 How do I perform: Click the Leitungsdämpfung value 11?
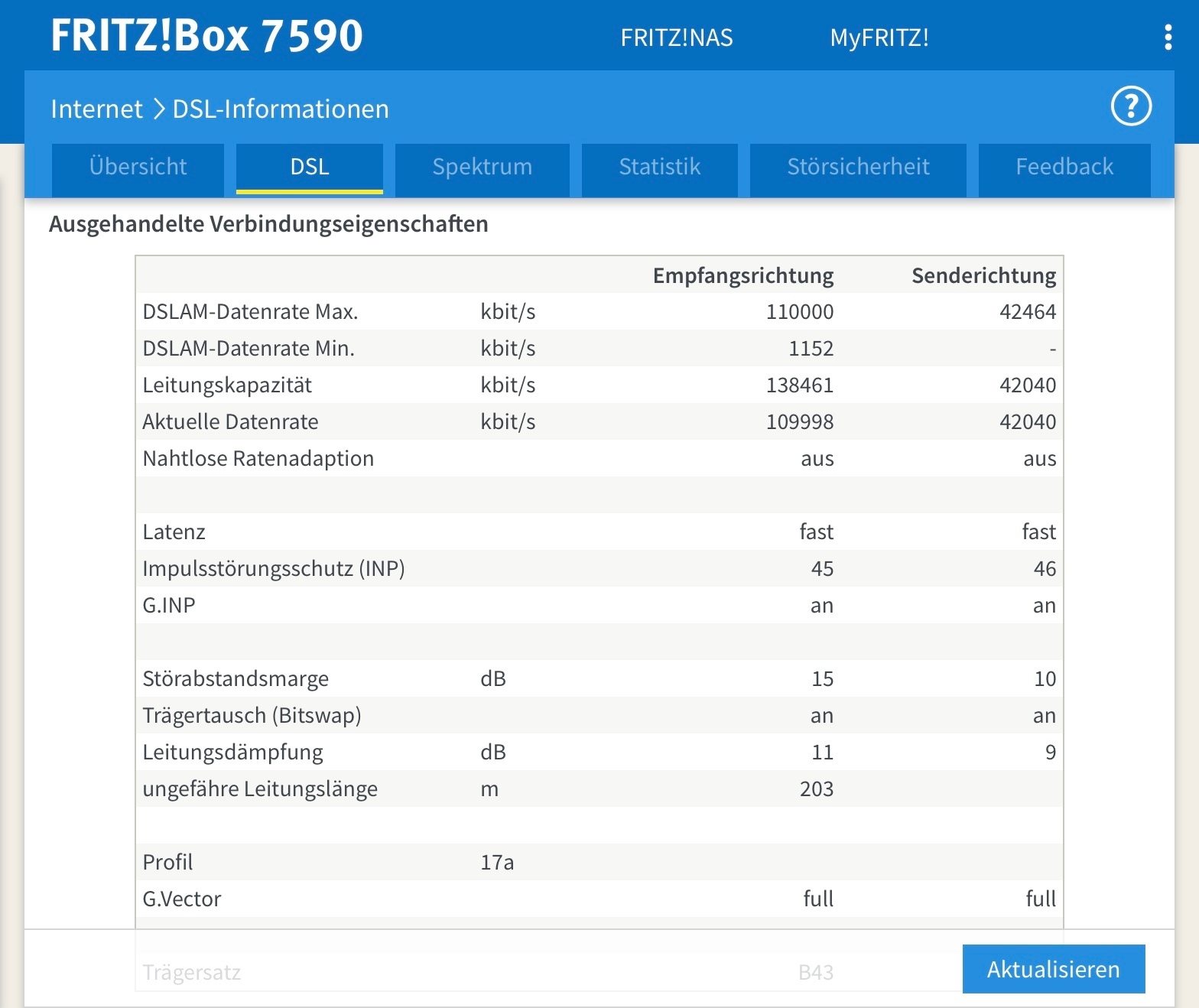click(x=823, y=753)
